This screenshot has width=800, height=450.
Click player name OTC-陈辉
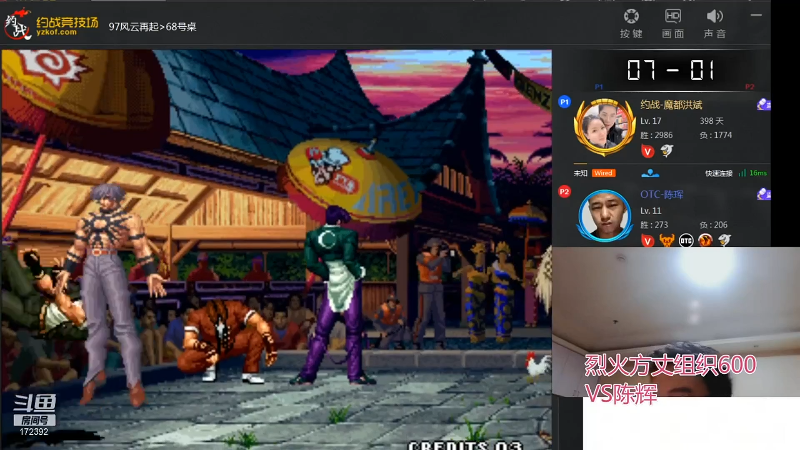pyautogui.click(x=662, y=194)
